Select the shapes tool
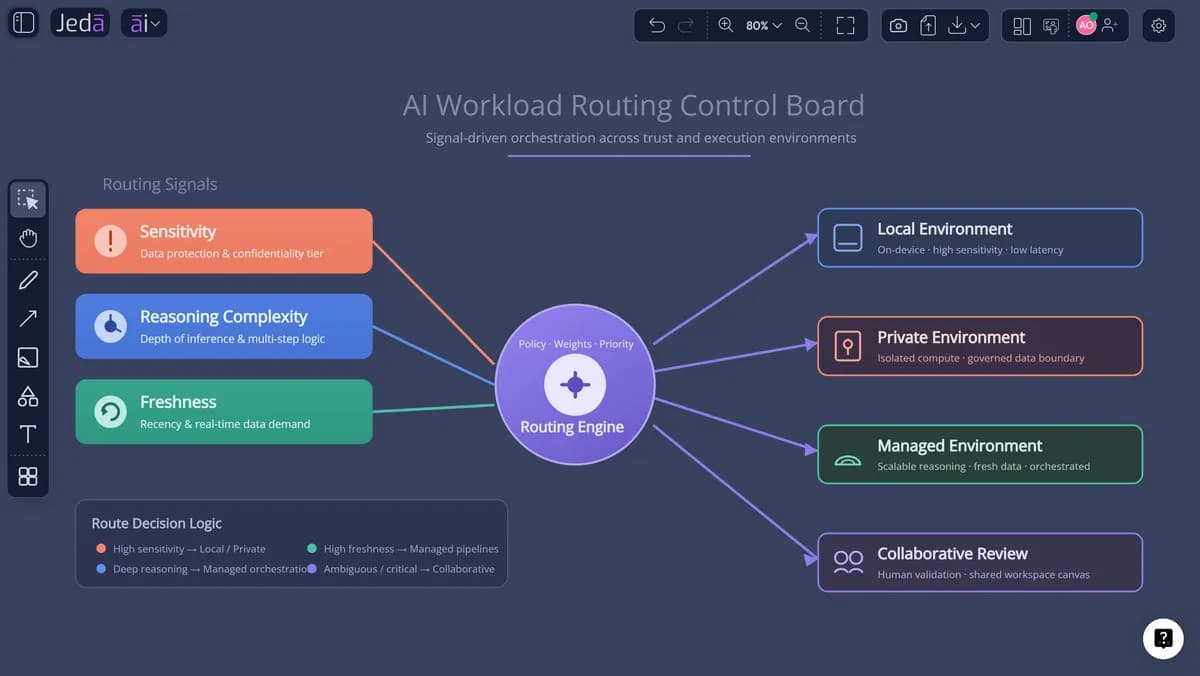 (x=28, y=396)
